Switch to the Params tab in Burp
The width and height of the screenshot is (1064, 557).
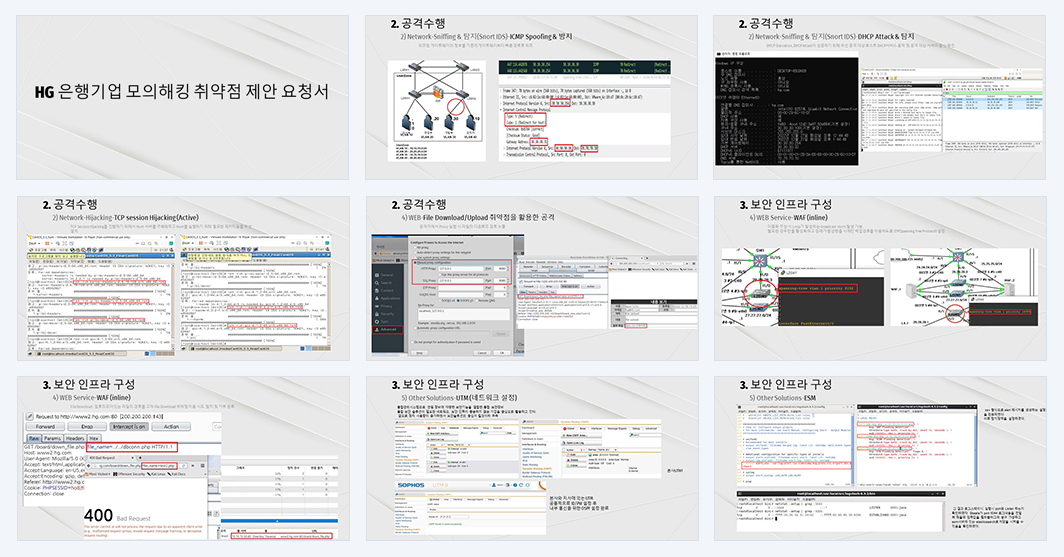click(x=53, y=438)
